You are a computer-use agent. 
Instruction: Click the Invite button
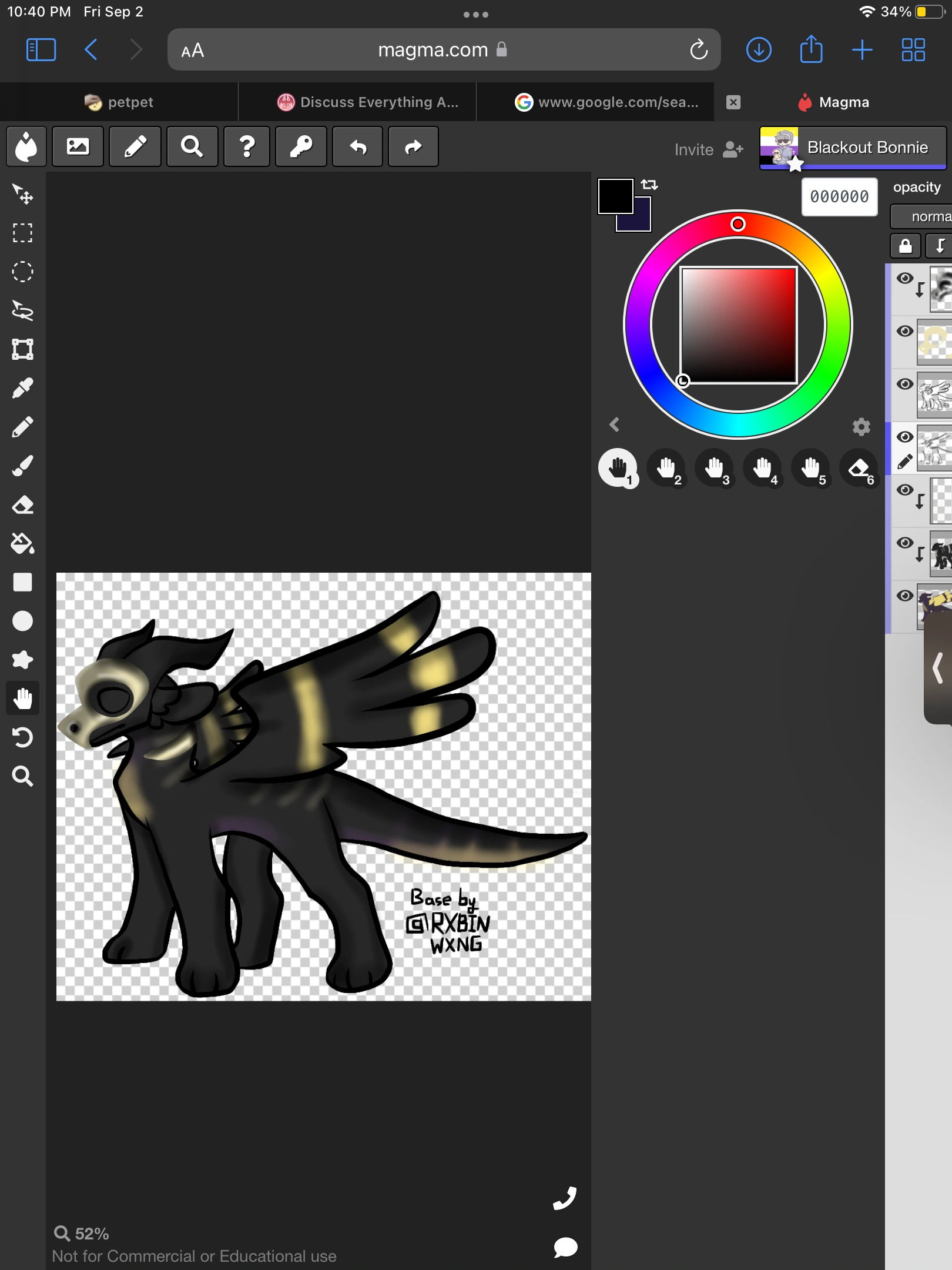[x=708, y=149]
